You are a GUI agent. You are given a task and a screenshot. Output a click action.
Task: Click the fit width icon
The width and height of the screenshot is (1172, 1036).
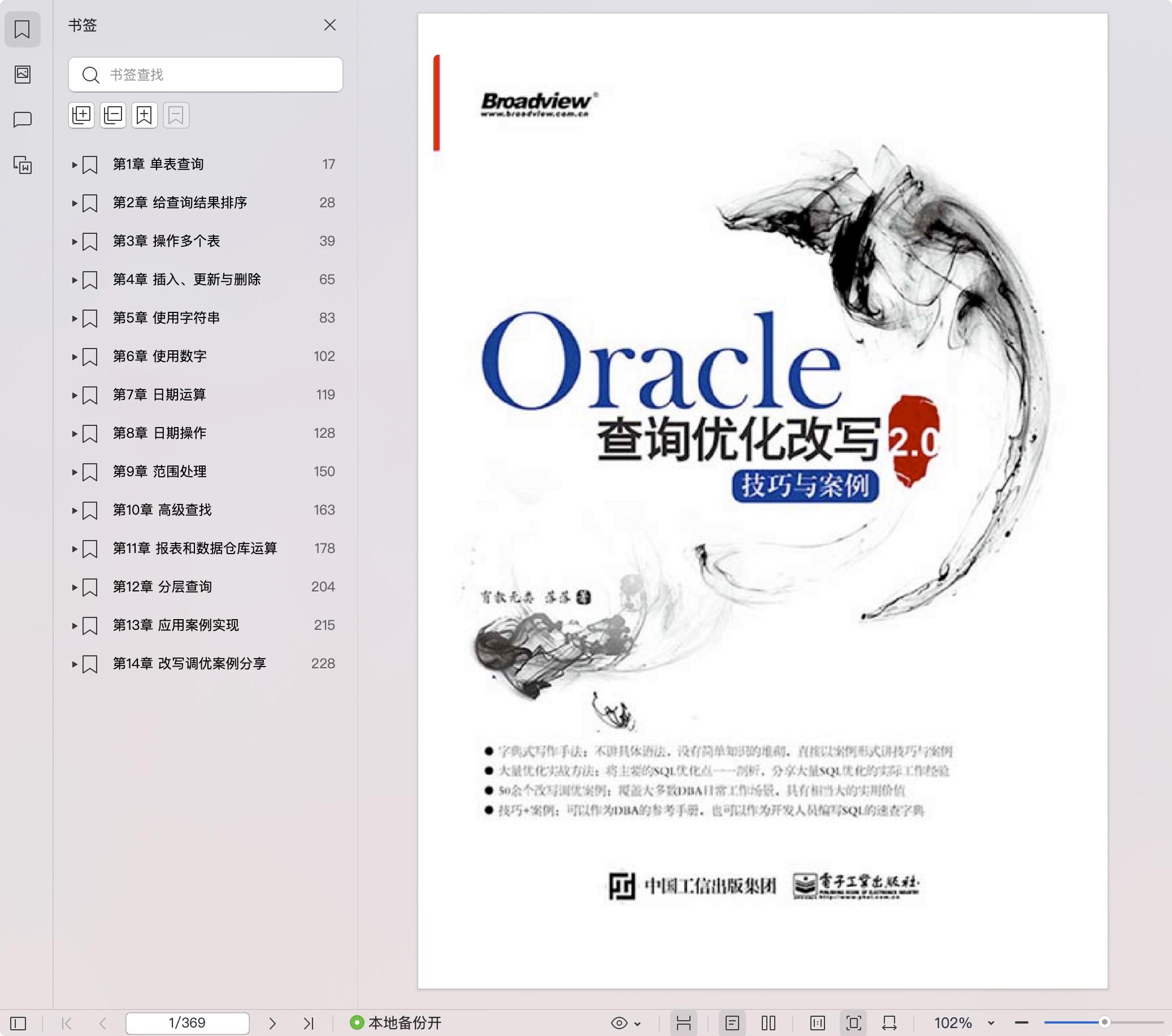pyautogui.click(x=889, y=1023)
